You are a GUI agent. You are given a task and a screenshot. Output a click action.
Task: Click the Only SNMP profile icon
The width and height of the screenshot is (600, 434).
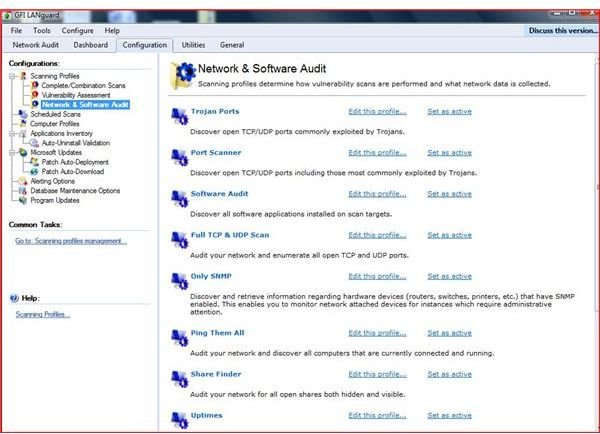[179, 281]
